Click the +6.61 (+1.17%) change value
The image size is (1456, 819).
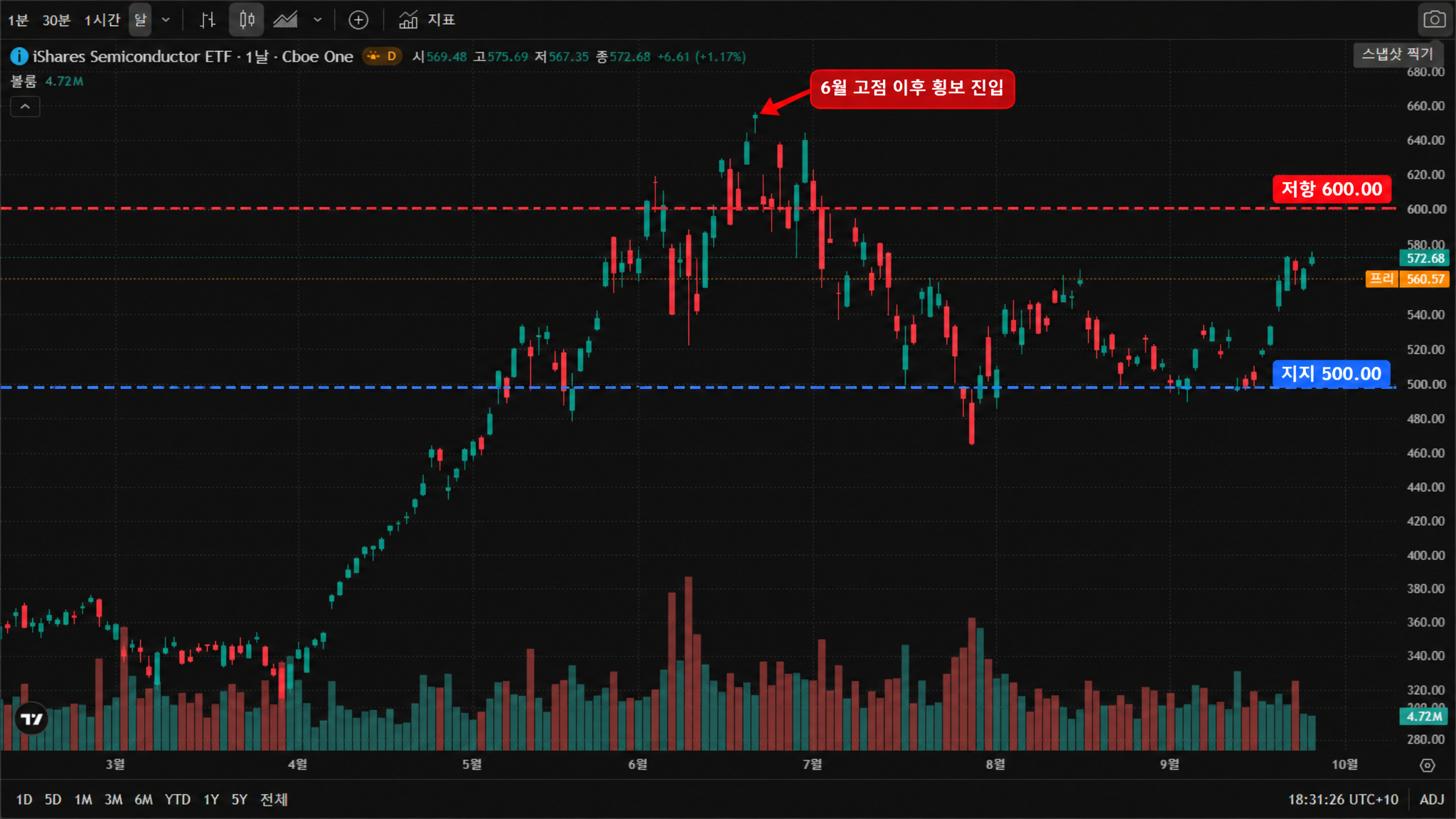702,56
